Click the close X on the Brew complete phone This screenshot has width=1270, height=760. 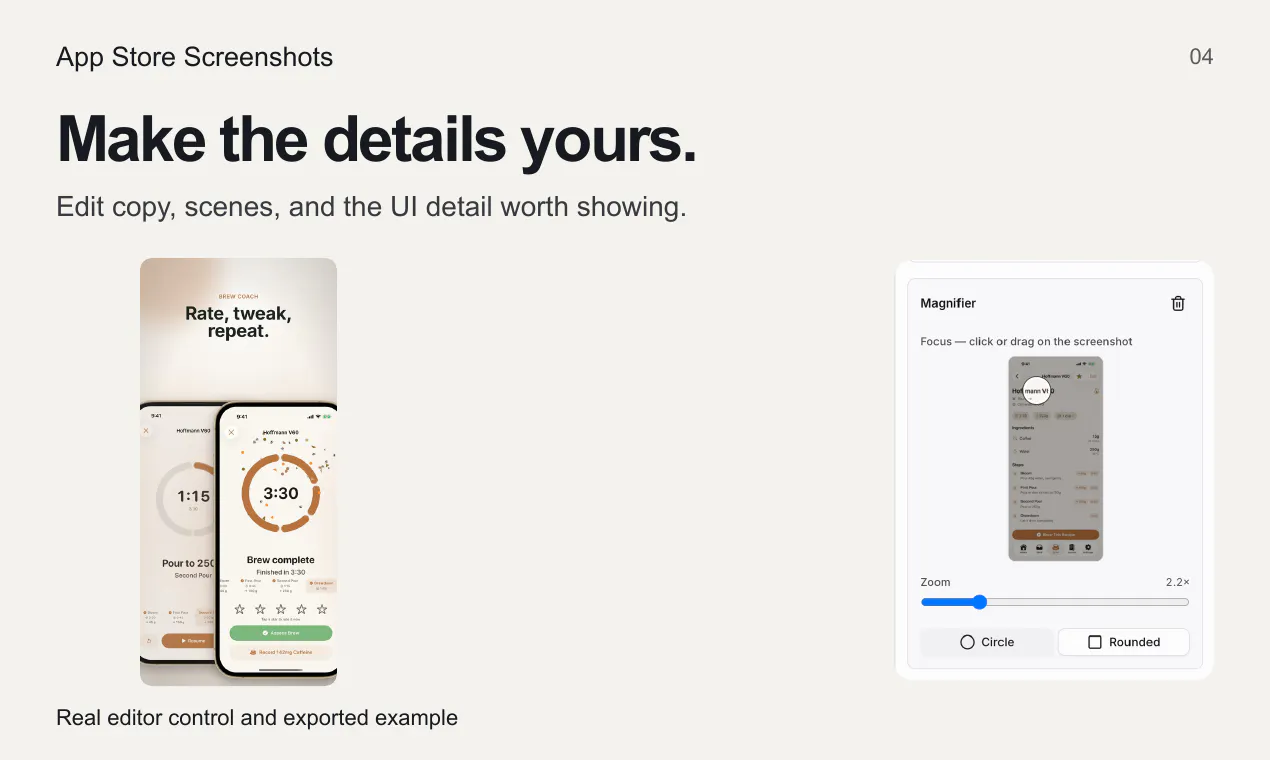231,432
